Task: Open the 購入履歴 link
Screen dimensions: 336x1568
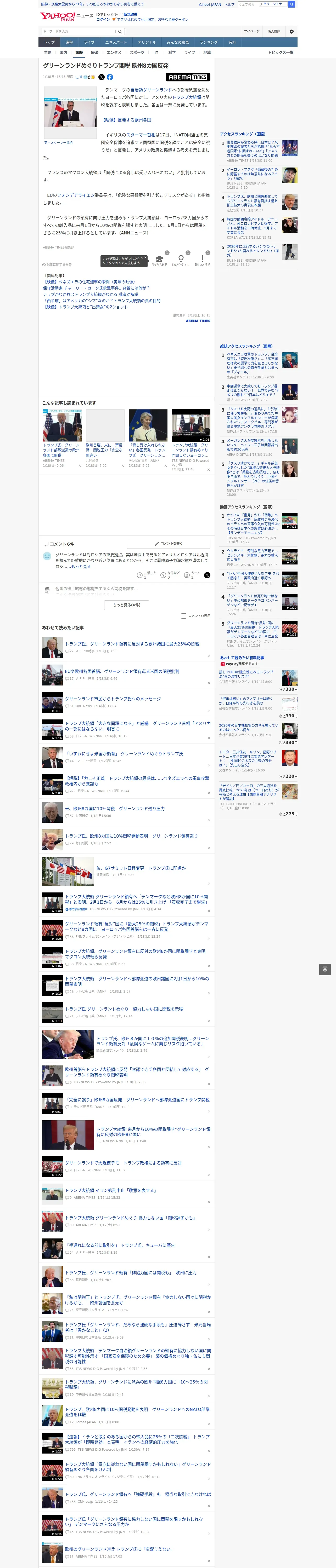Action: click(274, 31)
